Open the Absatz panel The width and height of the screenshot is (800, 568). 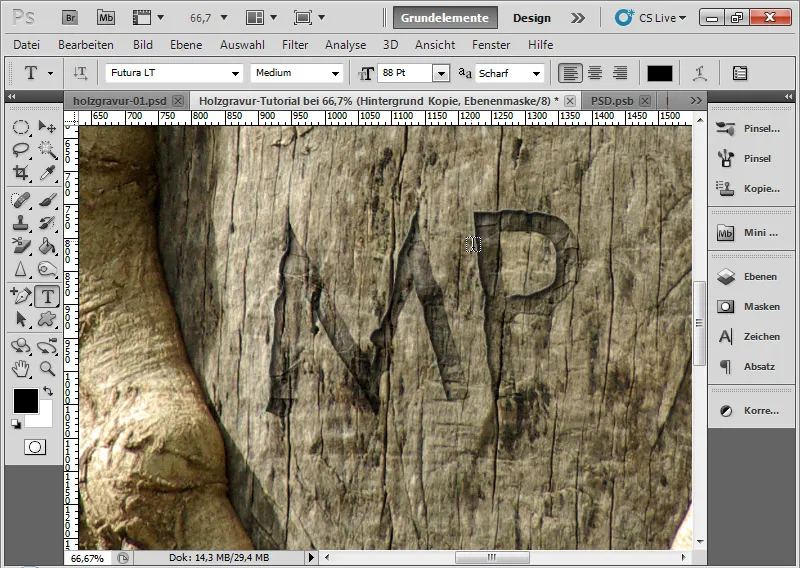[x=751, y=367]
